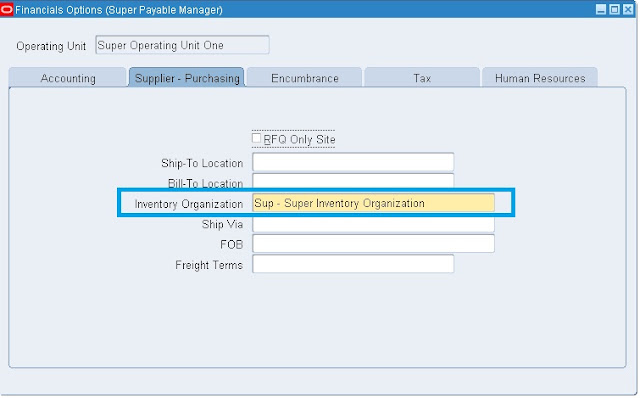Focus the Bill-To Location field
Image resolution: width=640 pixels, height=398 pixels.
[x=353, y=180]
